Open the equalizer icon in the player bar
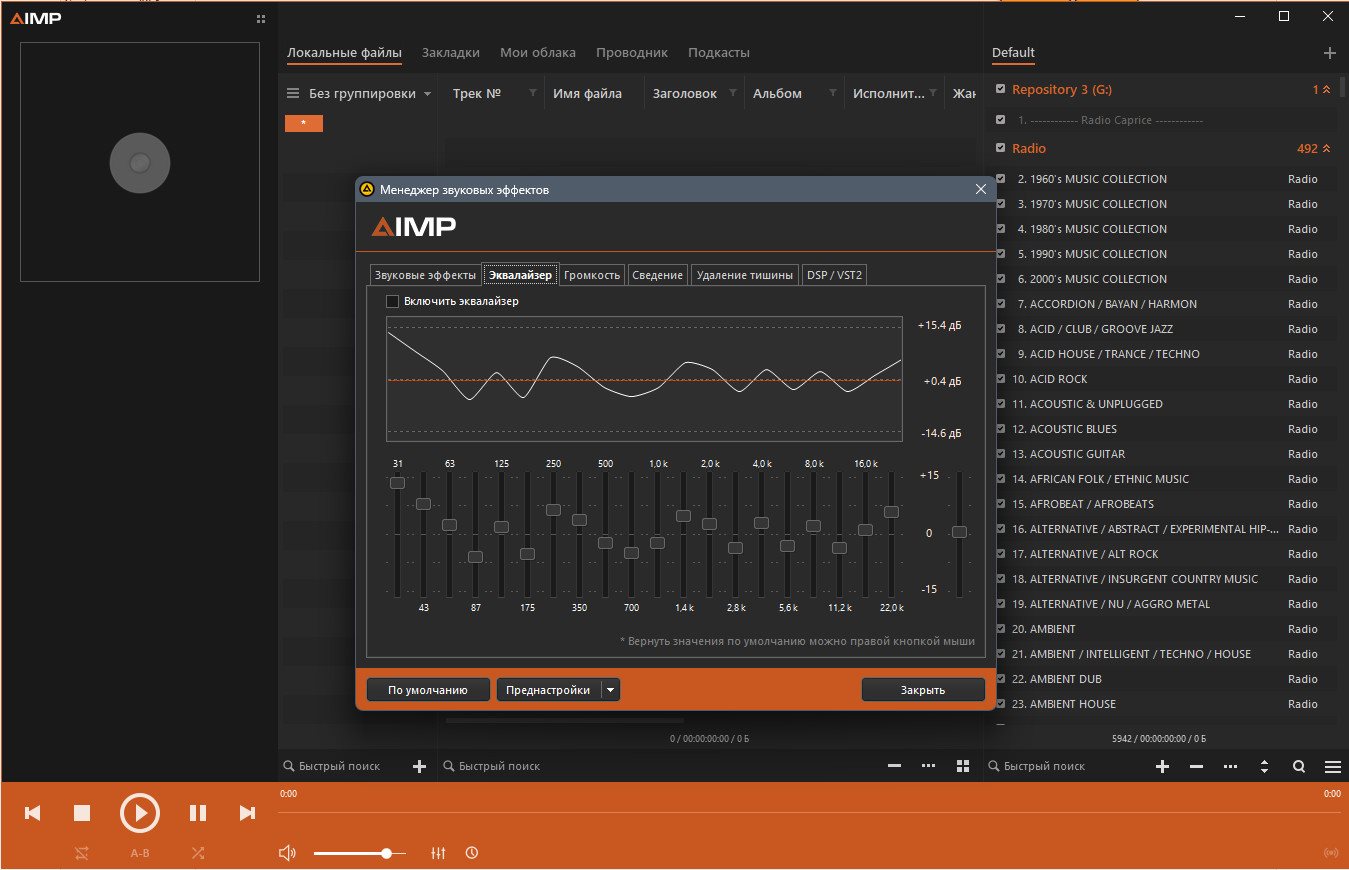The image size is (1349, 870). [438, 853]
